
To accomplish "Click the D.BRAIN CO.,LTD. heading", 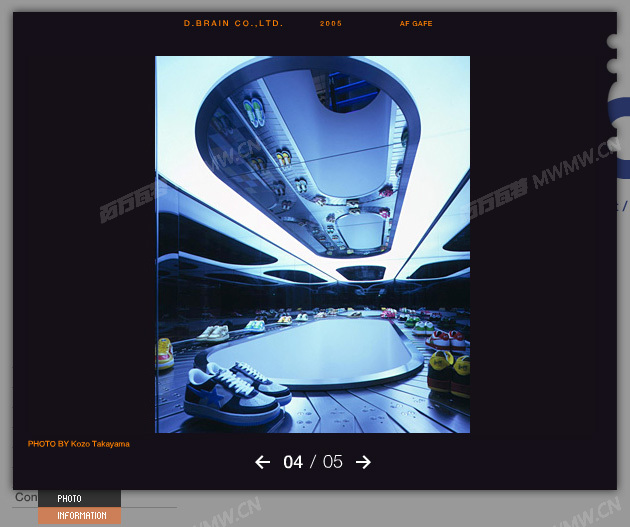I will (x=233, y=23).
